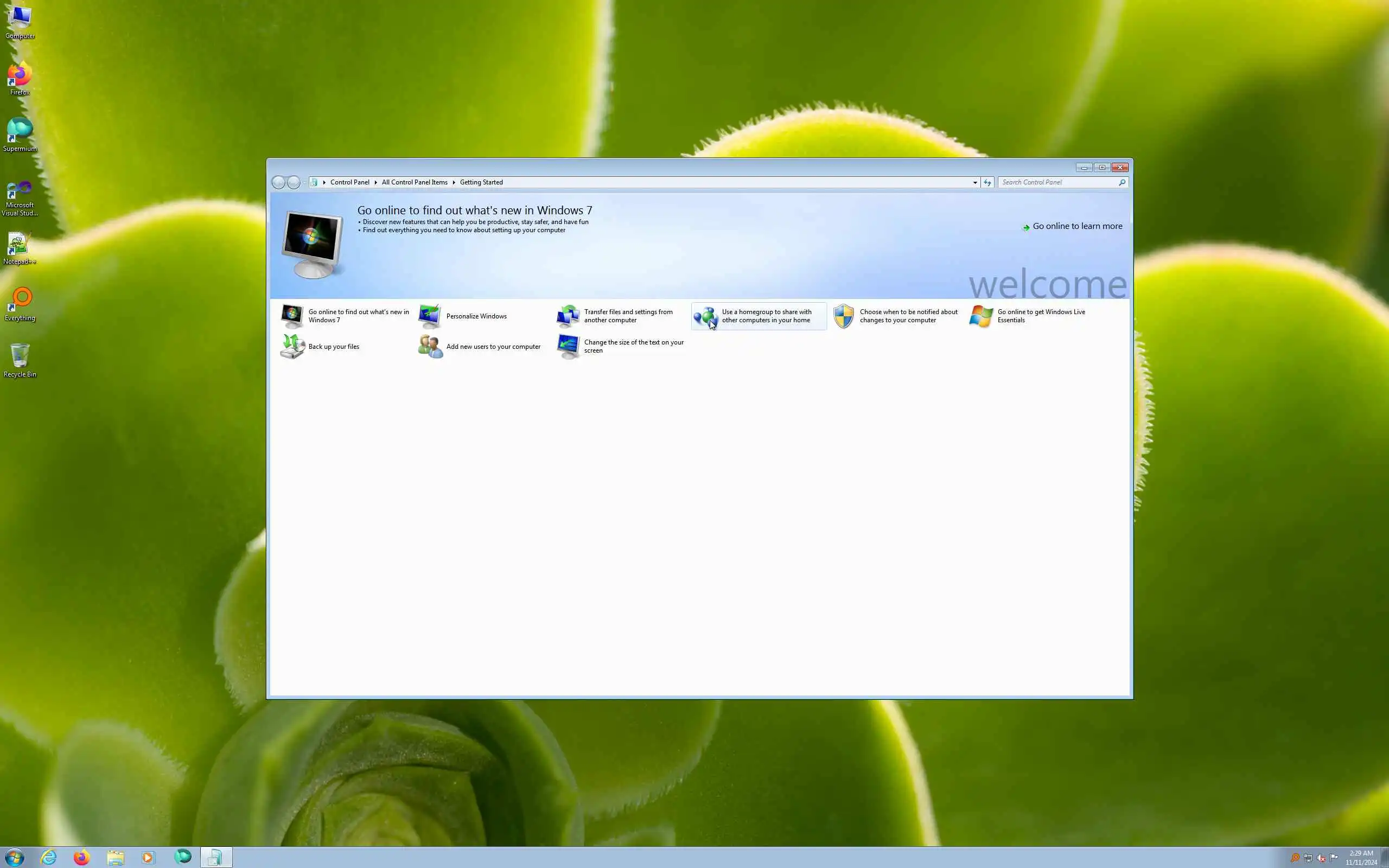
Task: Expand the address bar history dropdown
Action: pos(974,183)
